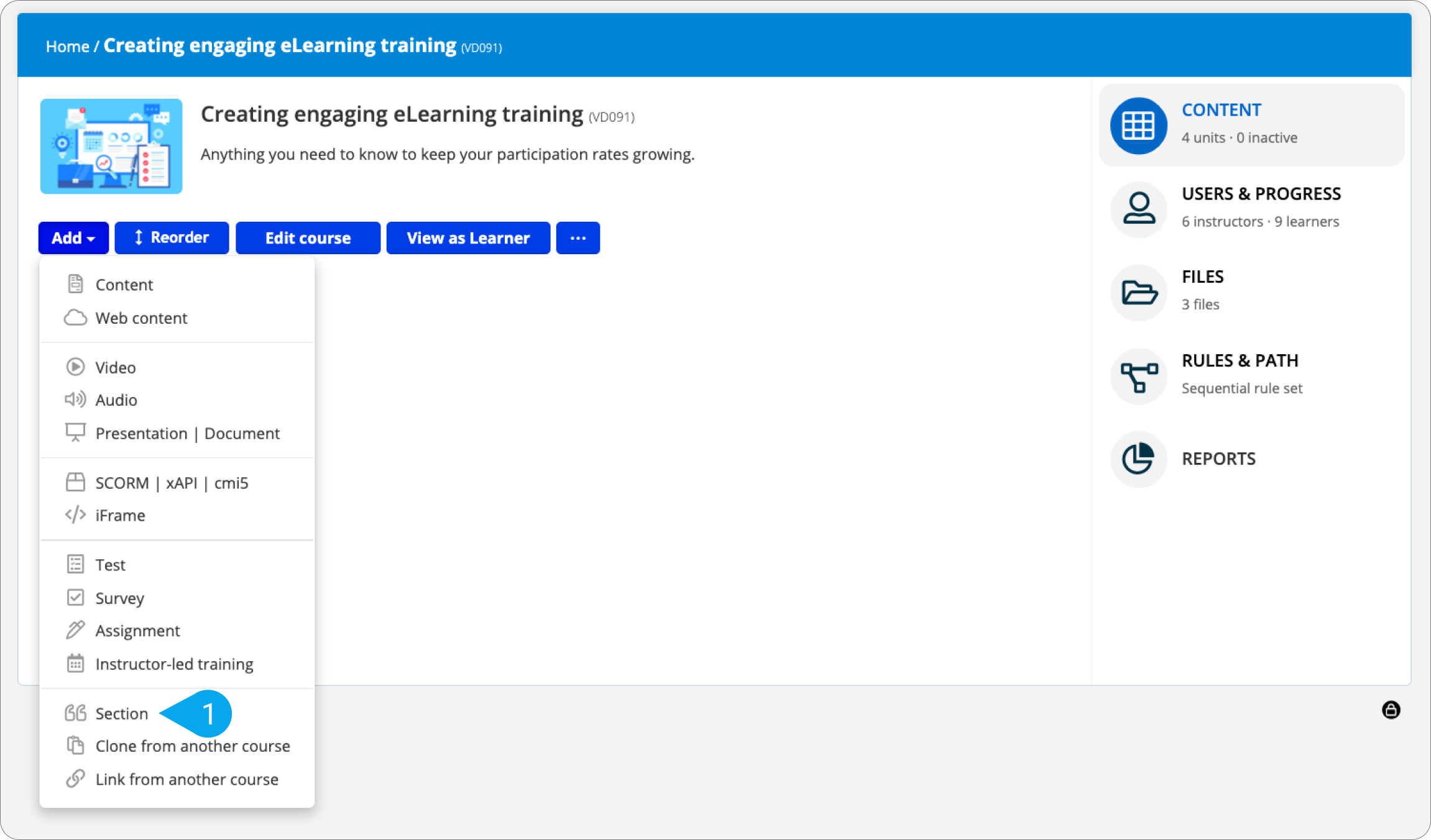
Task: Go to Home breadcrumb link
Action: [68, 47]
